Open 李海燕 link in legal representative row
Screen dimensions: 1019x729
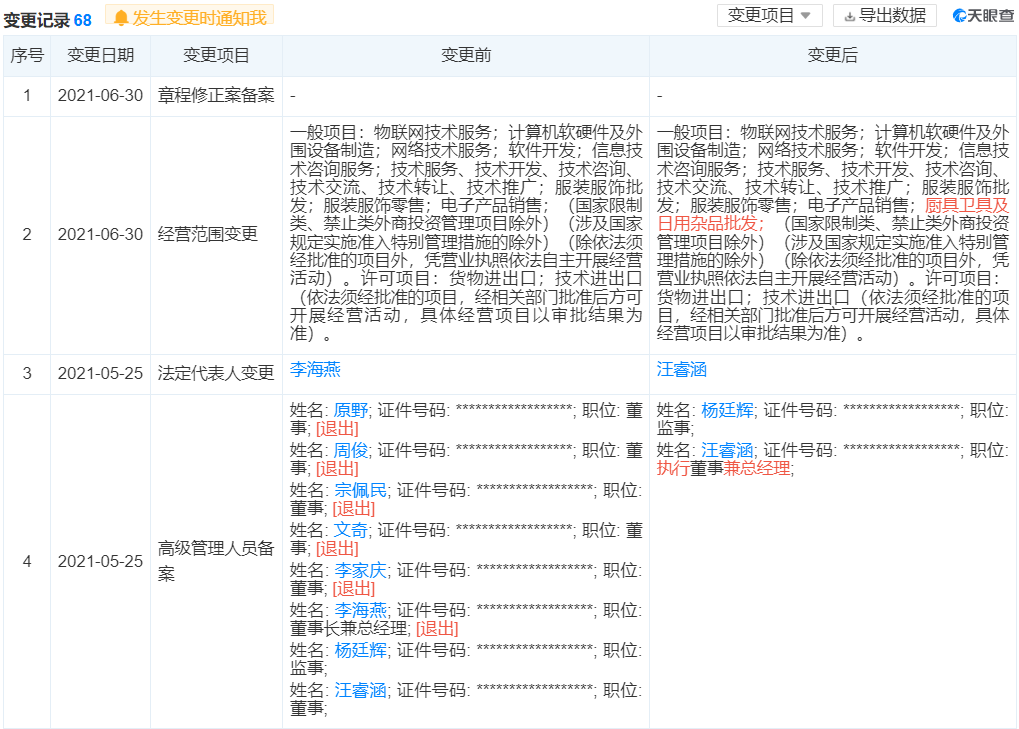[315, 370]
